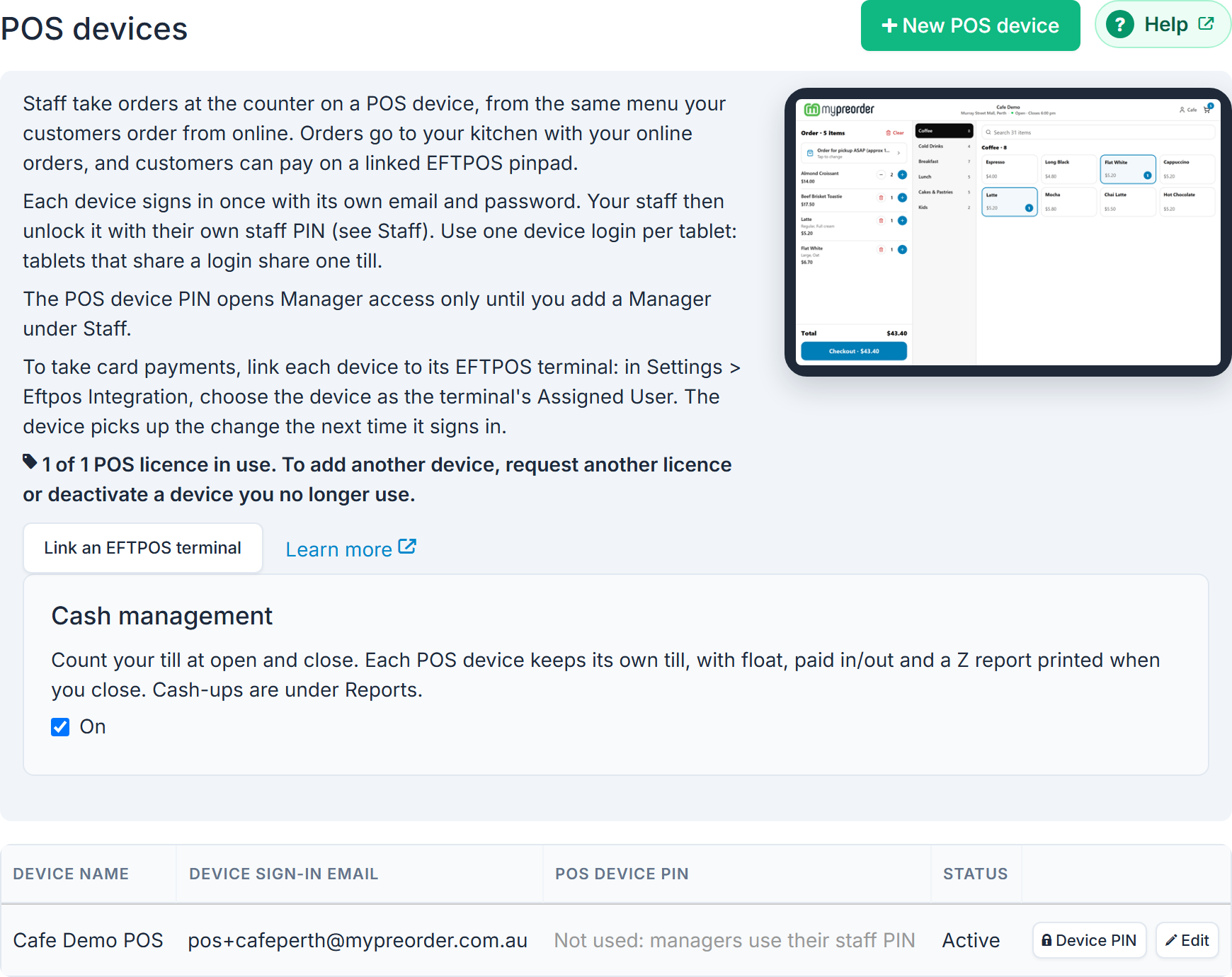Edit the Cafe Demo POS device
The height and width of the screenshot is (977, 1232).
click(1187, 940)
